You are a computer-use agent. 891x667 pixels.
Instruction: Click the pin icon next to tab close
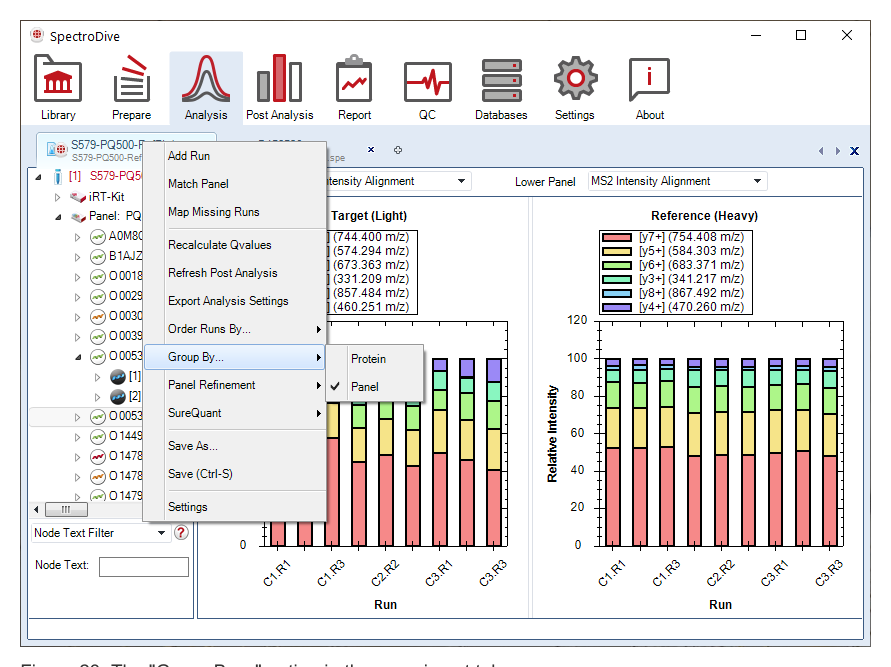click(398, 150)
